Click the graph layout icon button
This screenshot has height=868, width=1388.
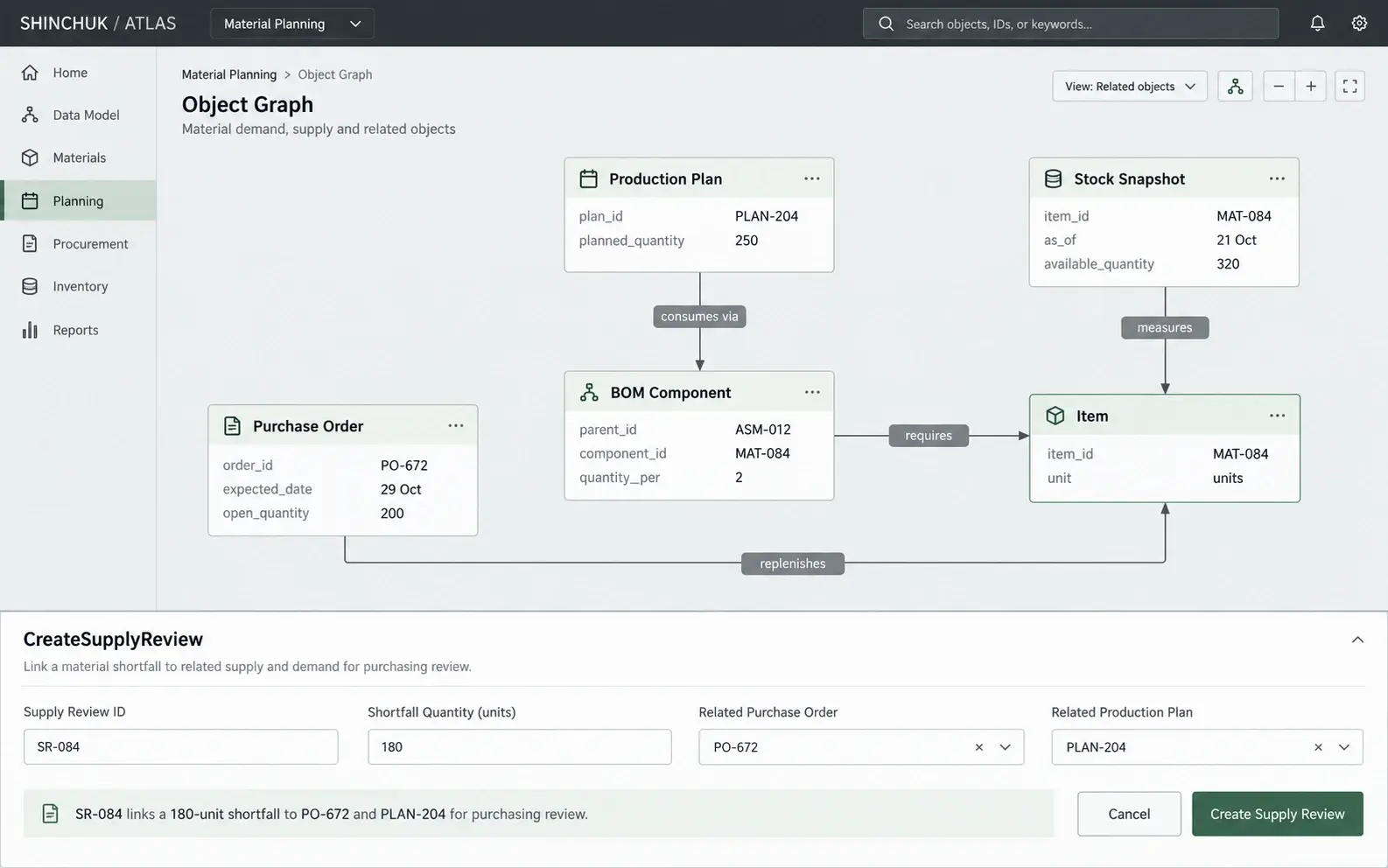coord(1235,86)
